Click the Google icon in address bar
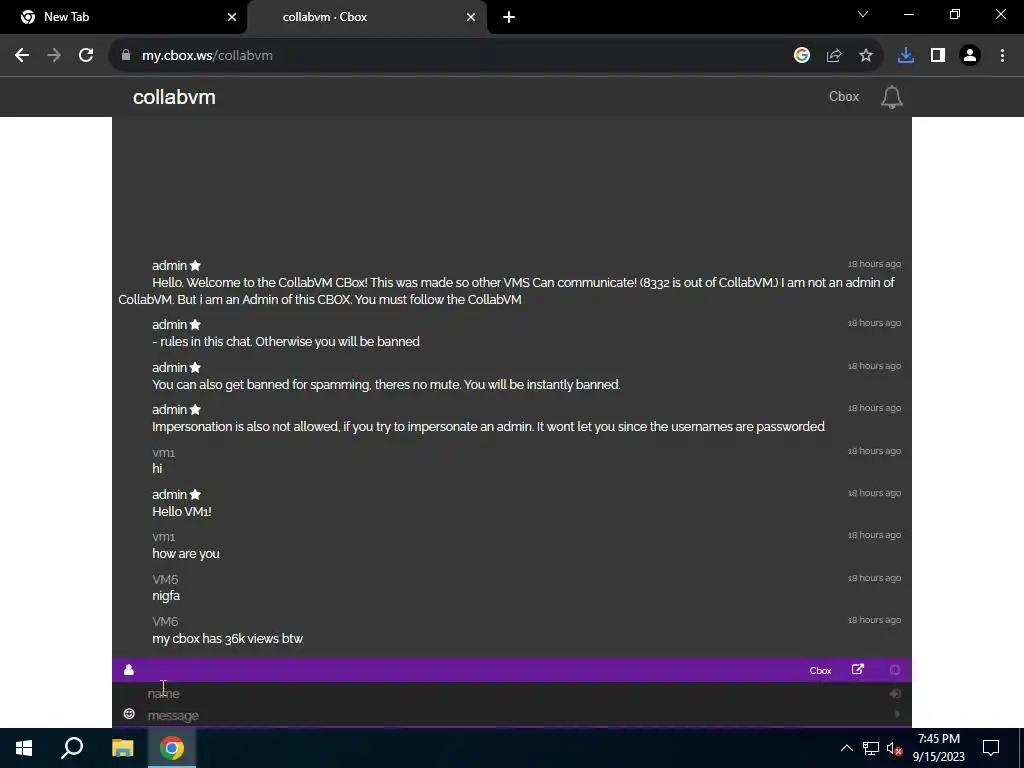This screenshot has width=1024, height=768. click(801, 56)
